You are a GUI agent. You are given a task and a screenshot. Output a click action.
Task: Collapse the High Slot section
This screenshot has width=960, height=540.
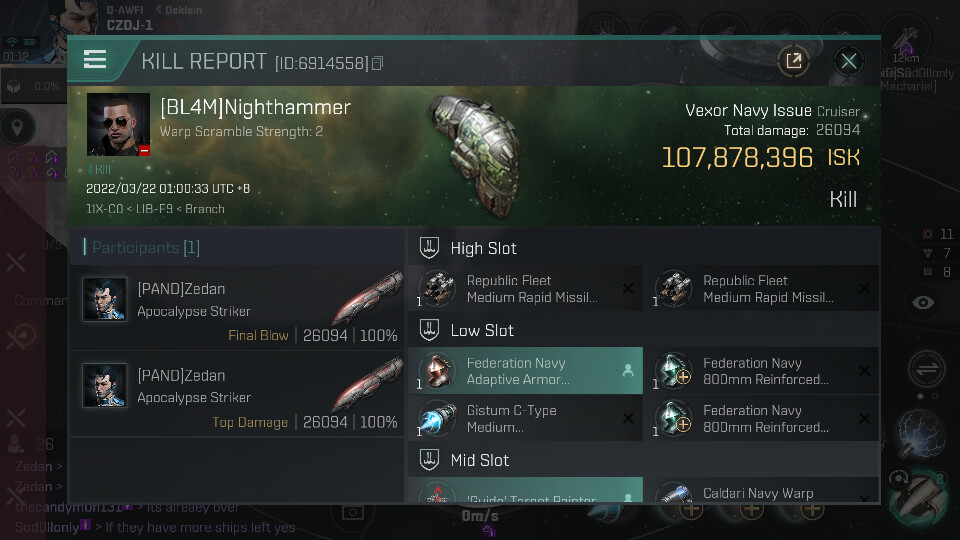pyautogui.click(x=644, y=248)
